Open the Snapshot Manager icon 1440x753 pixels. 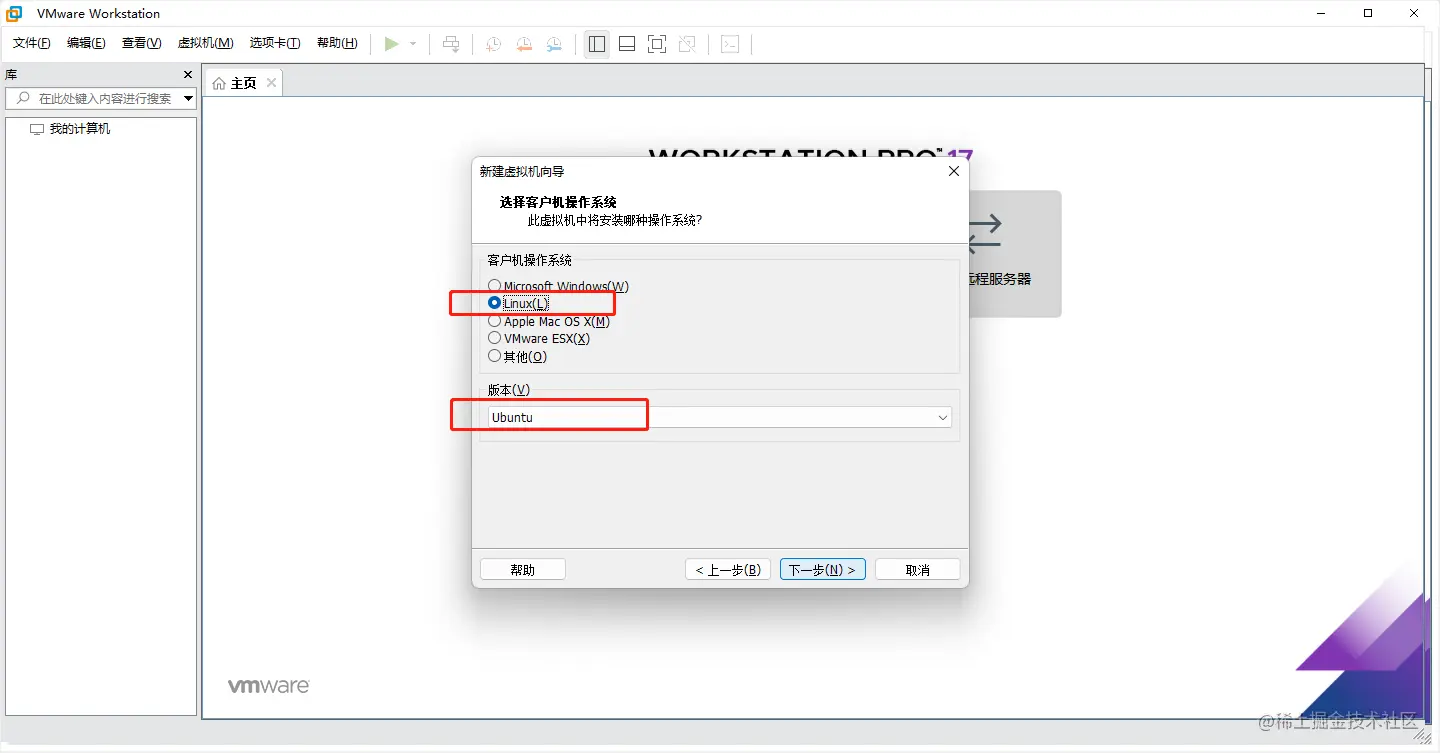553,43
